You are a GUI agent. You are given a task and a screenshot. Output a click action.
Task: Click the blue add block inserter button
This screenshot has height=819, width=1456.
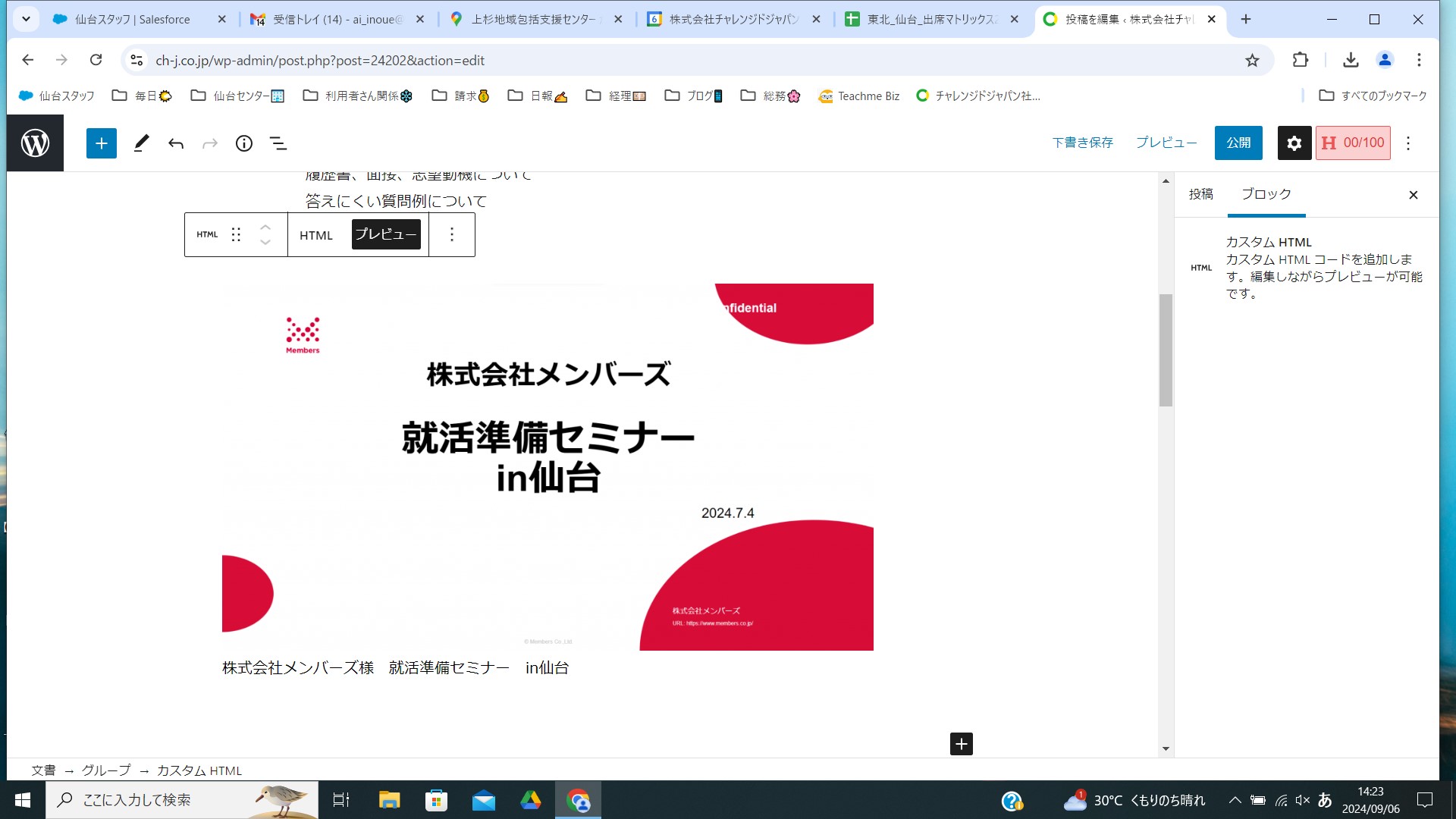[x=101, y=143]
